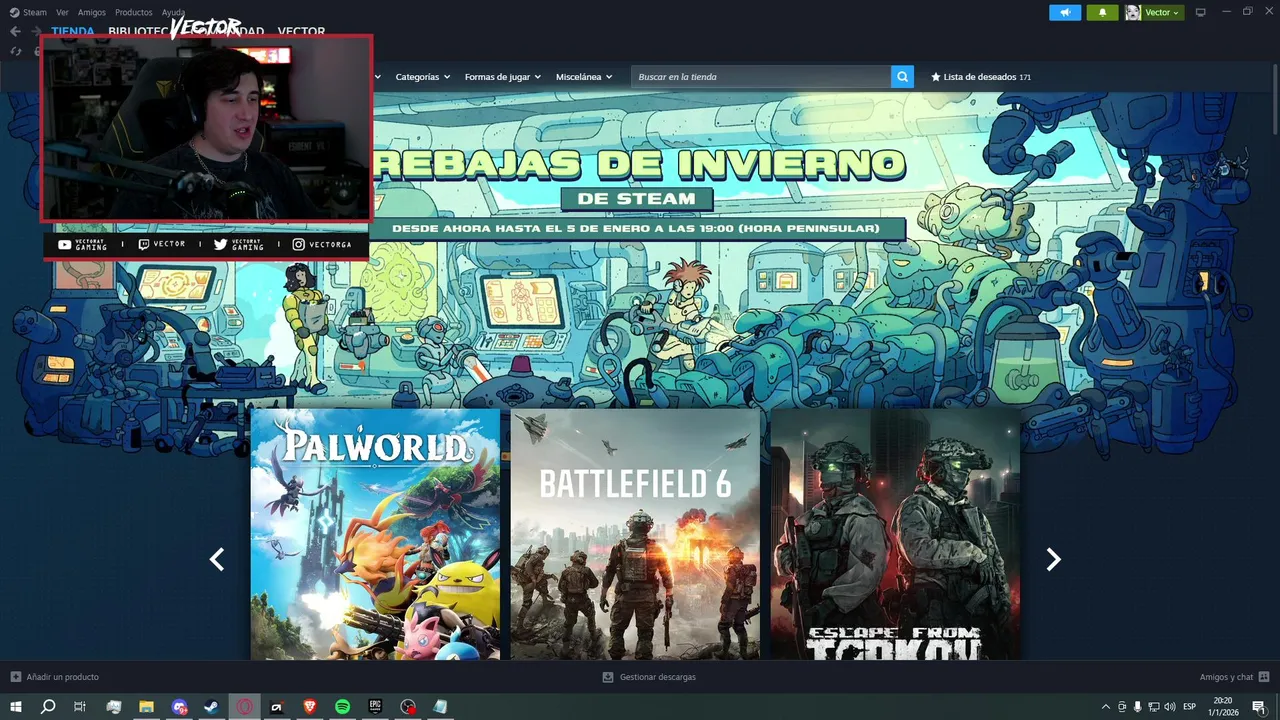Open the Amigos menu
The width and height of the screenshot is (1280, 720).
[91, 12]
